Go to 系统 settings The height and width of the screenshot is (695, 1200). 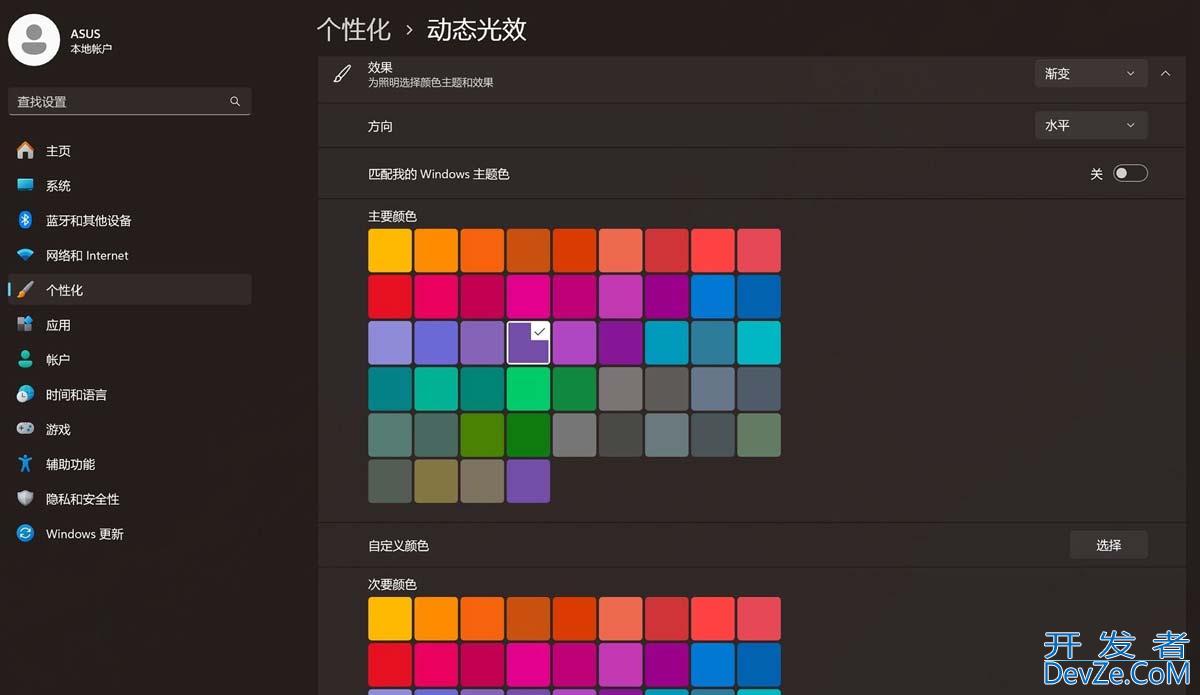(x=129, y=185)
